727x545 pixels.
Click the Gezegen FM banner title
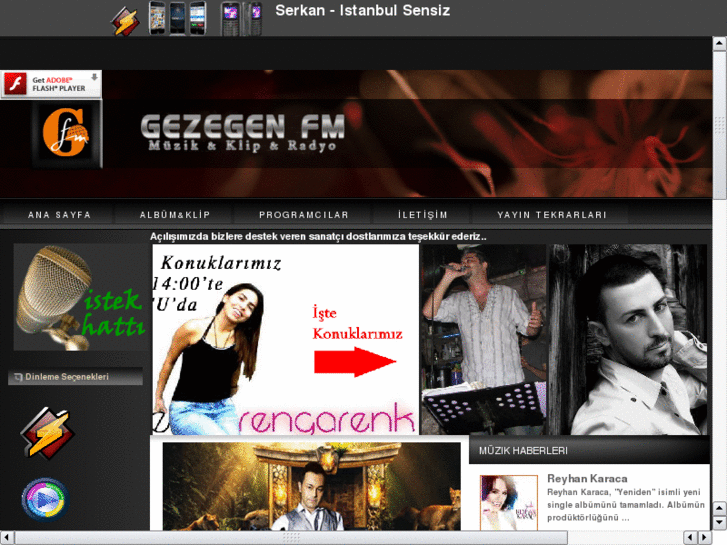click(x=243, y=132)
